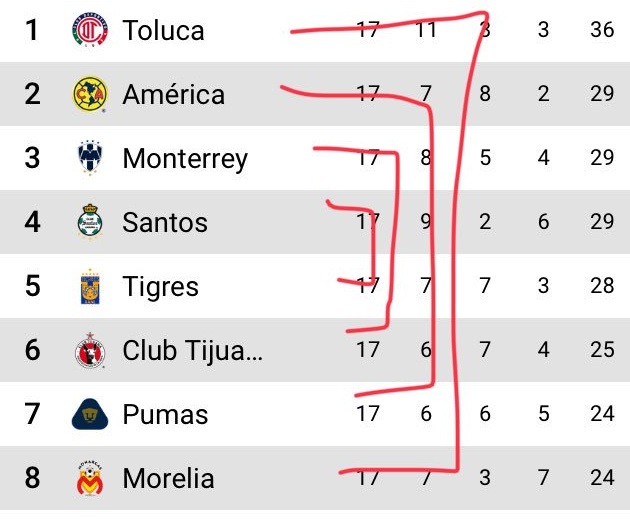Click the Santos Laguna green crest
This screenshot has height=520, width=630.
pyautogui.click(x=89, y=222)
